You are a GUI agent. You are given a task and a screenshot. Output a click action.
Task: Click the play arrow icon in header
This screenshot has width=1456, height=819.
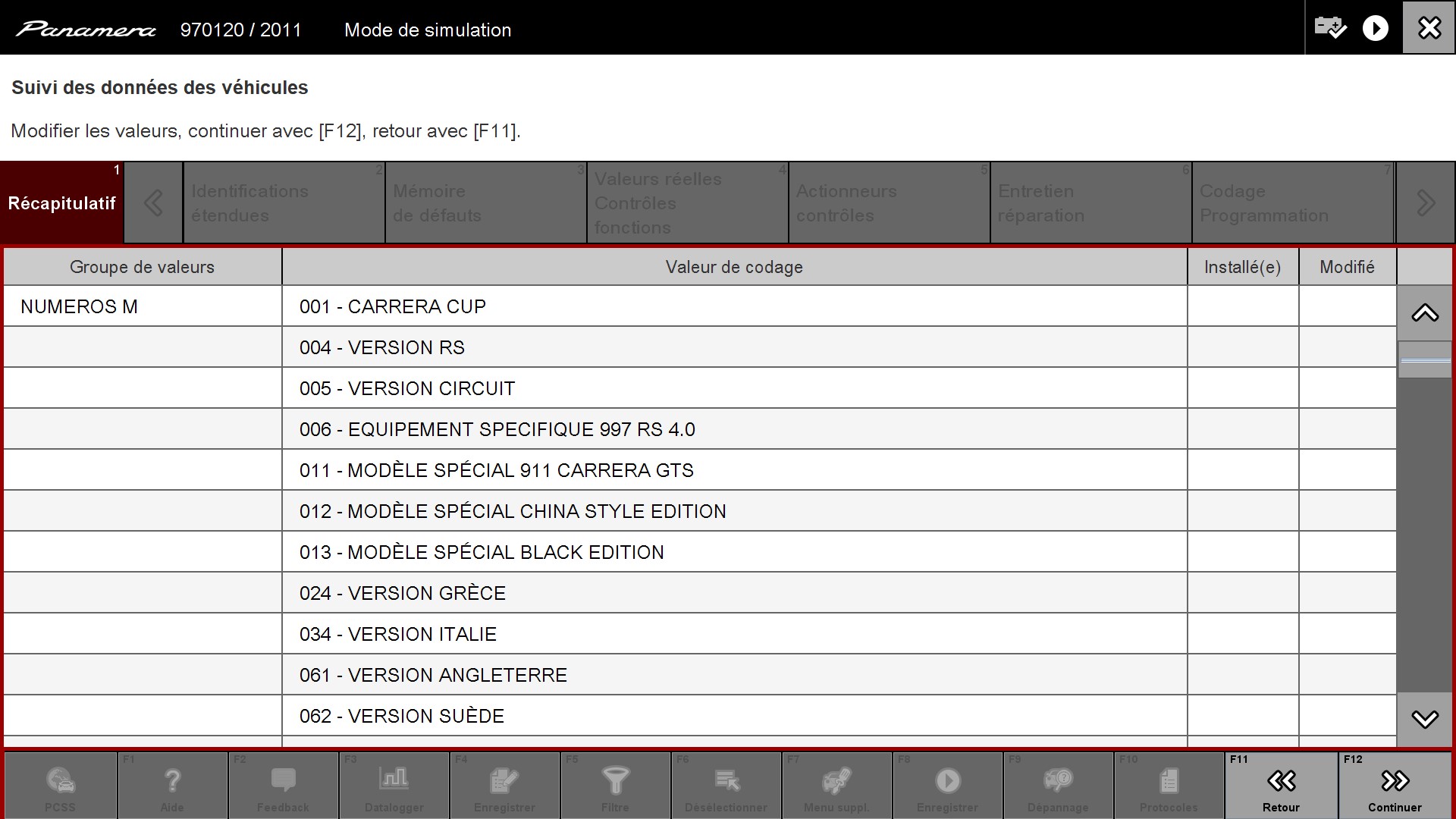point(1375,28)
